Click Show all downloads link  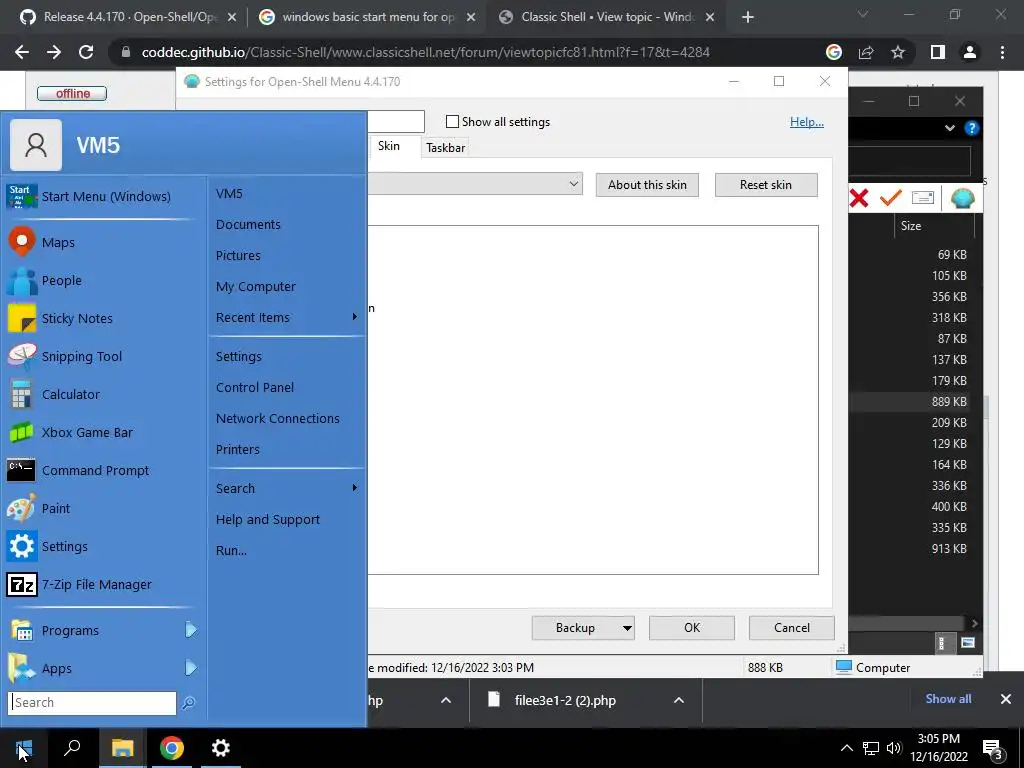[x=948, y=699]
